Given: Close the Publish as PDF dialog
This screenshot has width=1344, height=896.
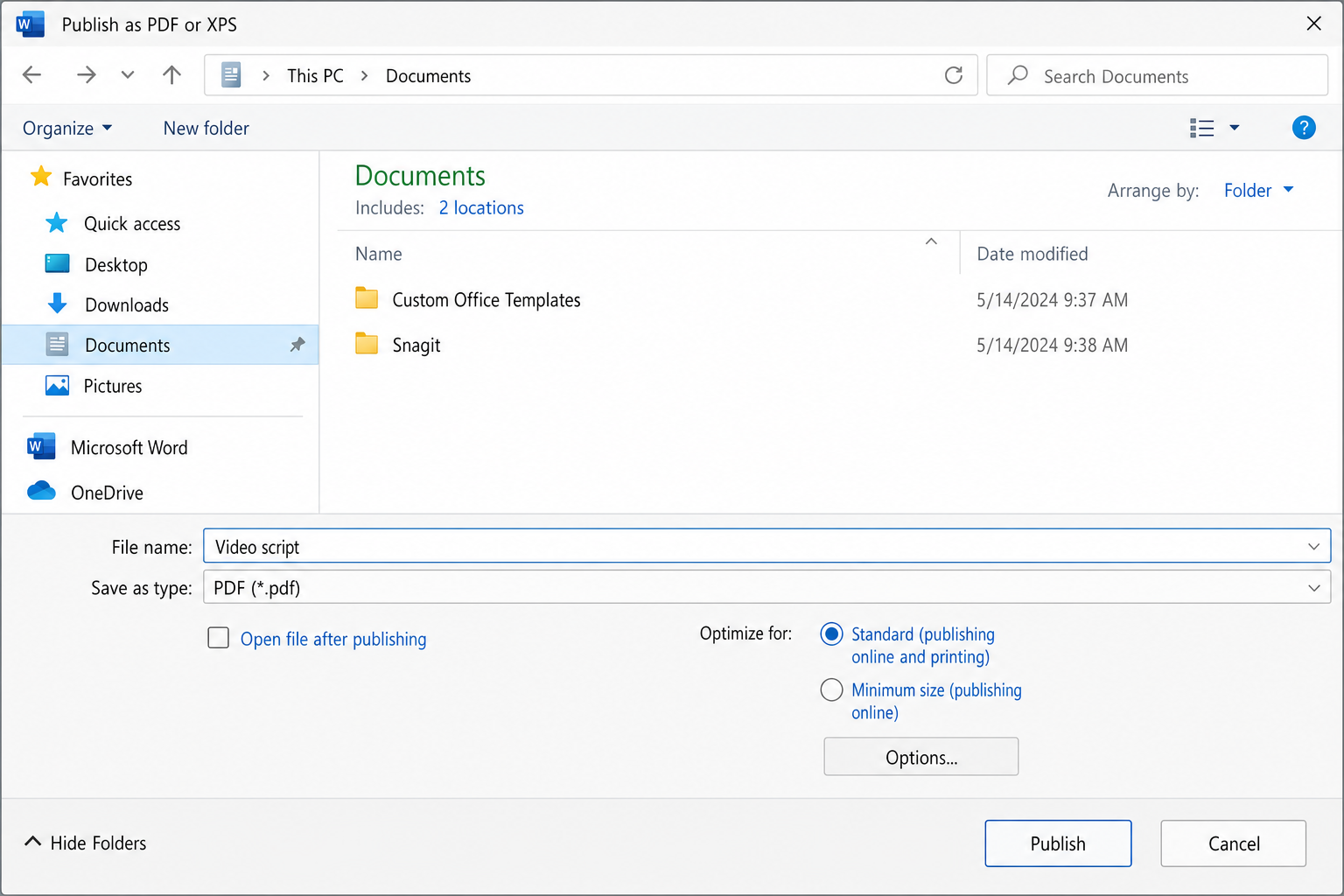Looking at the screenshot, I should [1313, 24].
